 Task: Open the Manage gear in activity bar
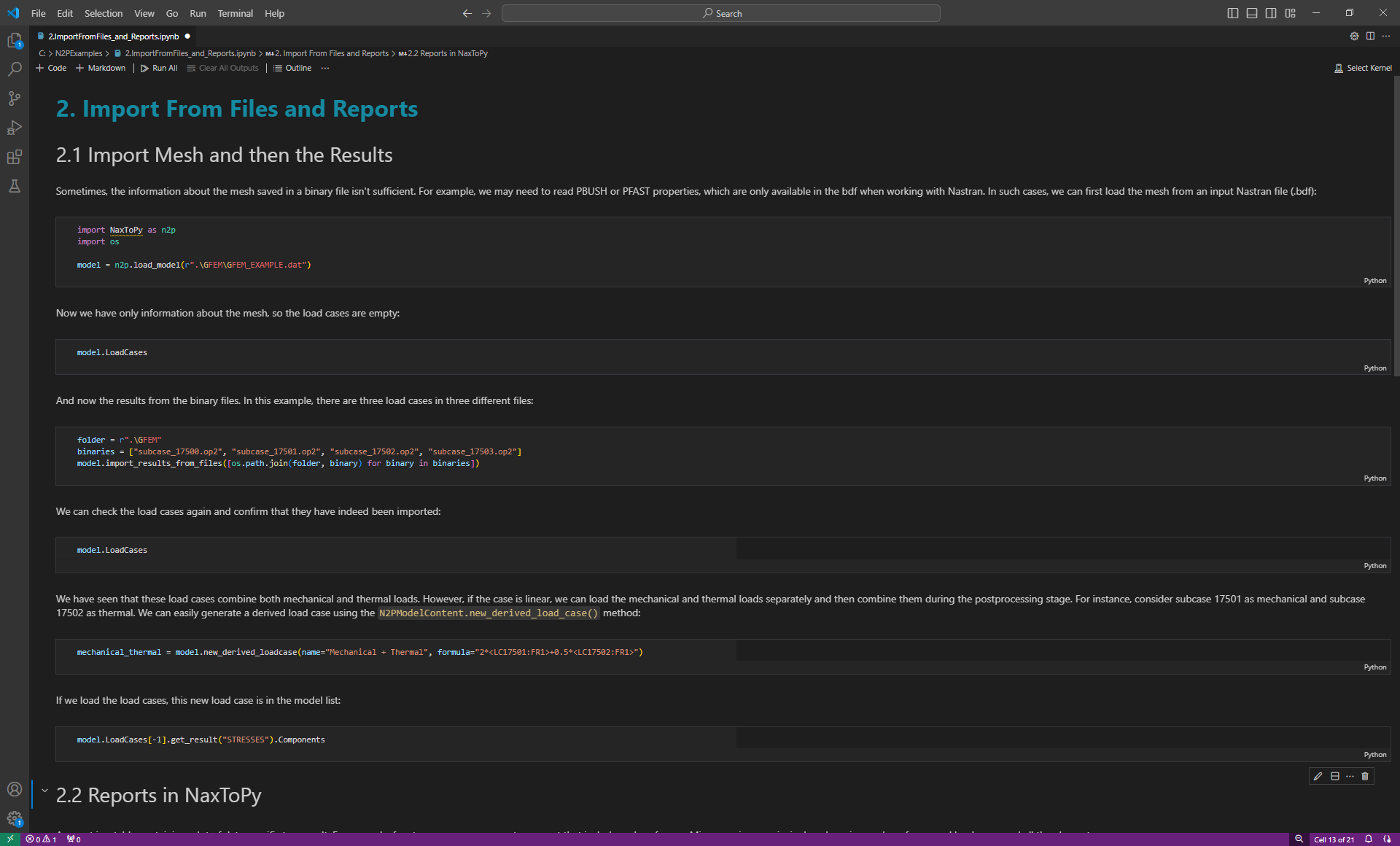[x=15, y=818]
